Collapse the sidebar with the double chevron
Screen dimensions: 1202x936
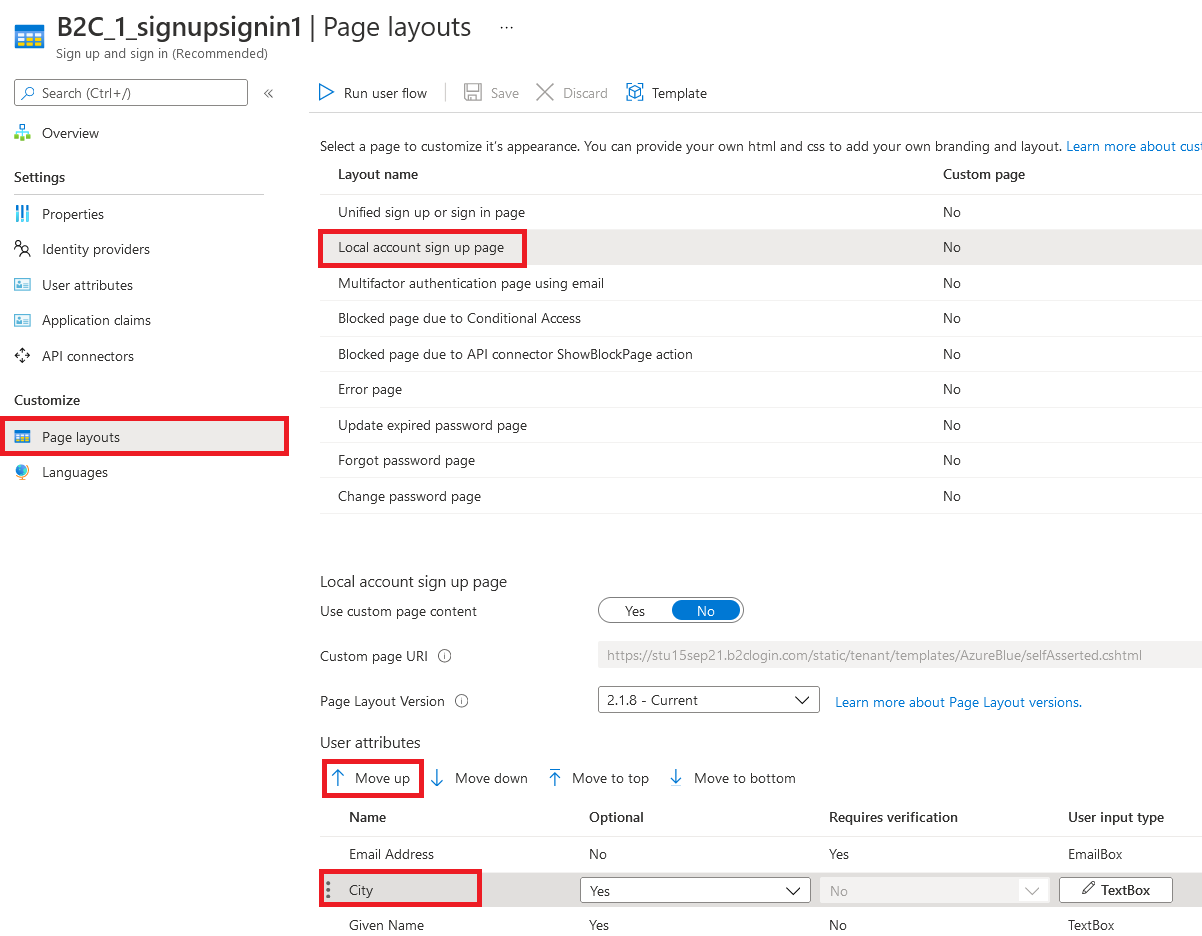pos(268,92)
